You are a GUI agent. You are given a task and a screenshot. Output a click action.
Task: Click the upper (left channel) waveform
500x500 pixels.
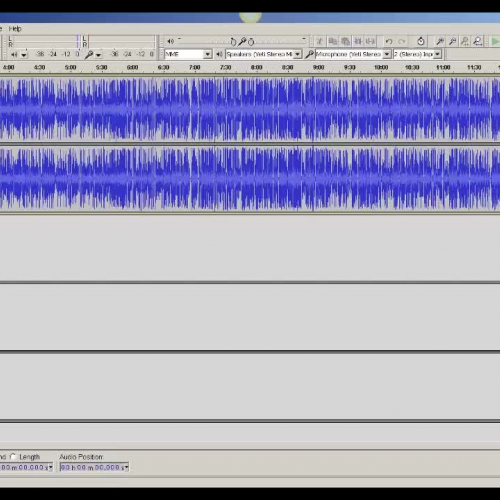tap(250, 109)
